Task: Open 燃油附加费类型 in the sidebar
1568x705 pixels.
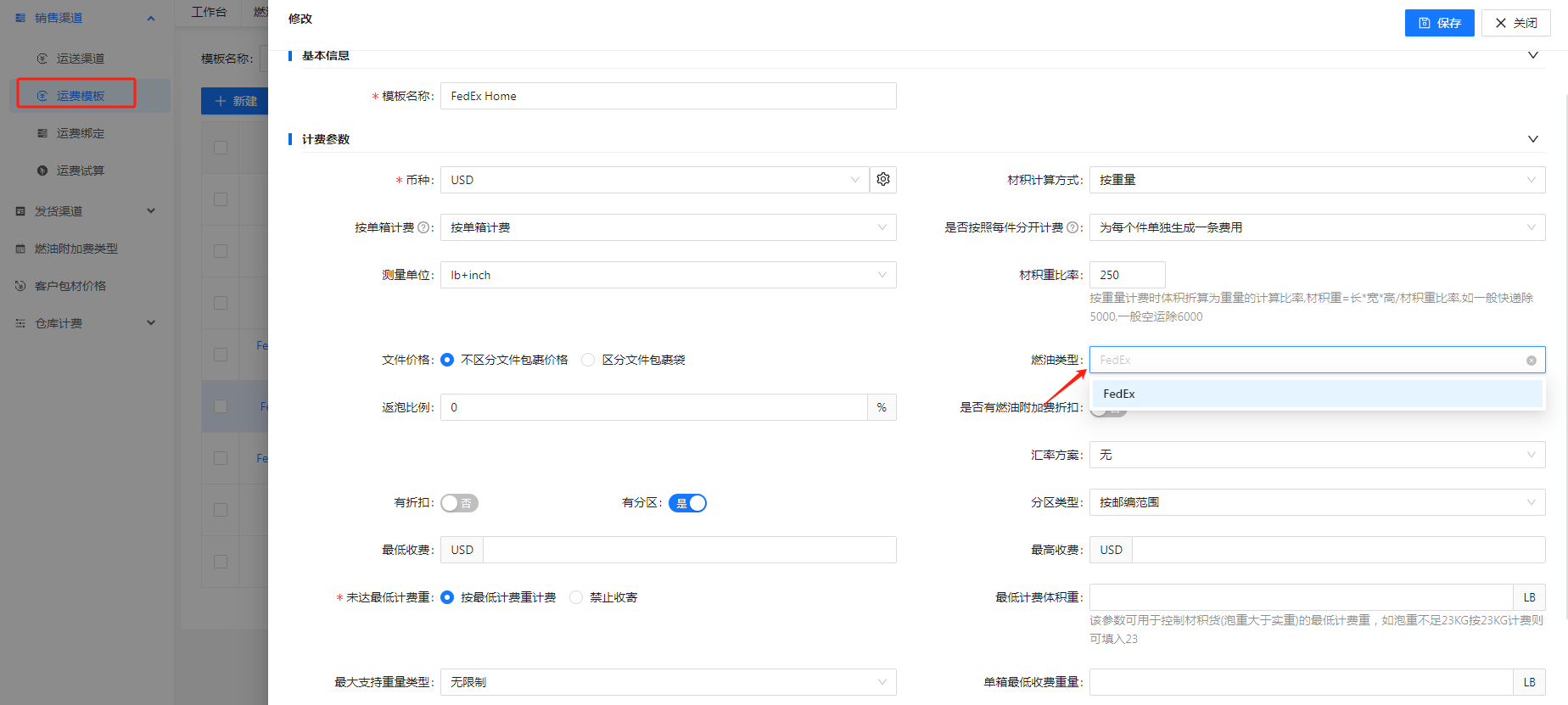Action: [76, 249]
